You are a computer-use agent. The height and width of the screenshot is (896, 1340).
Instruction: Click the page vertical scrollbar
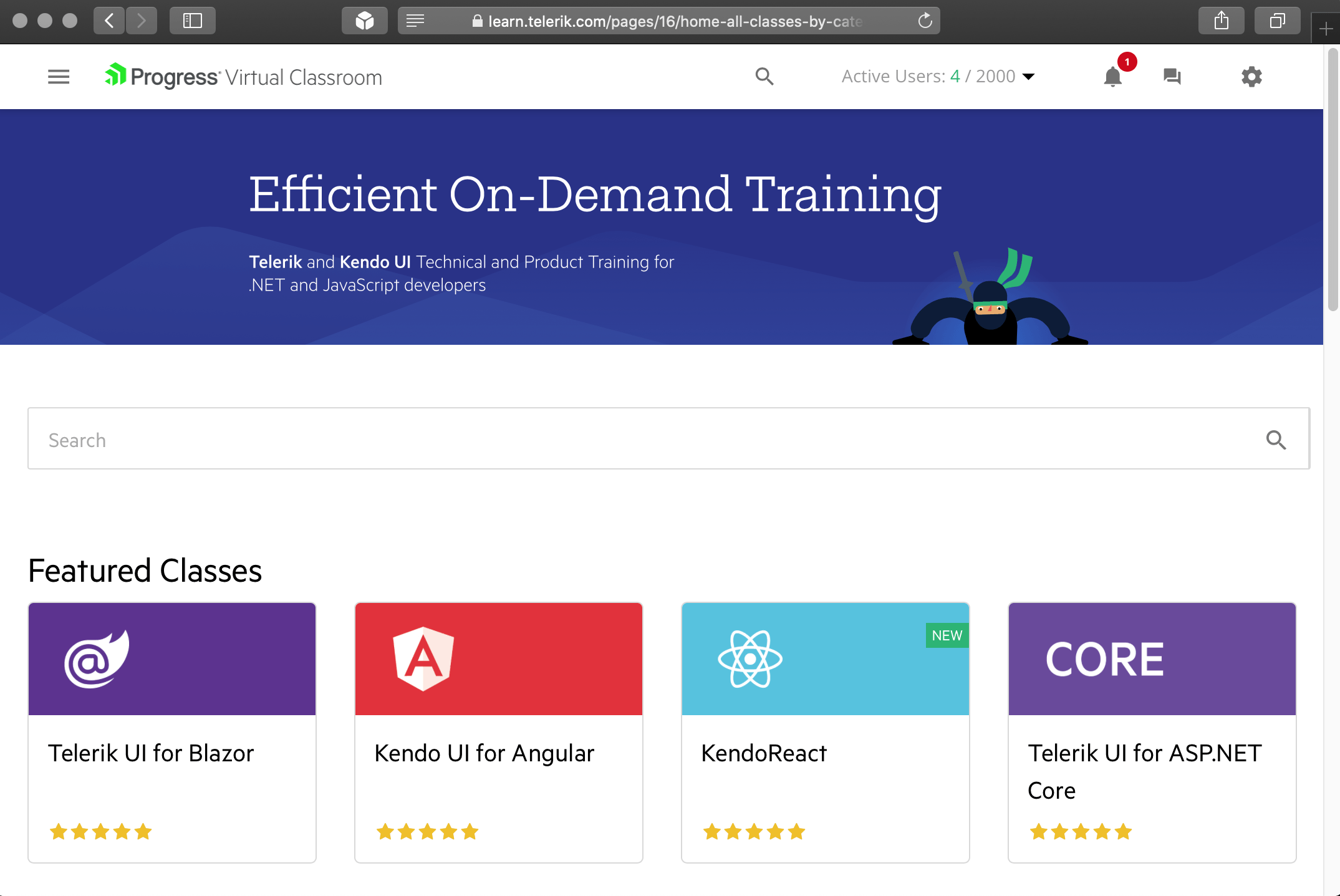tap(1333, 181)
